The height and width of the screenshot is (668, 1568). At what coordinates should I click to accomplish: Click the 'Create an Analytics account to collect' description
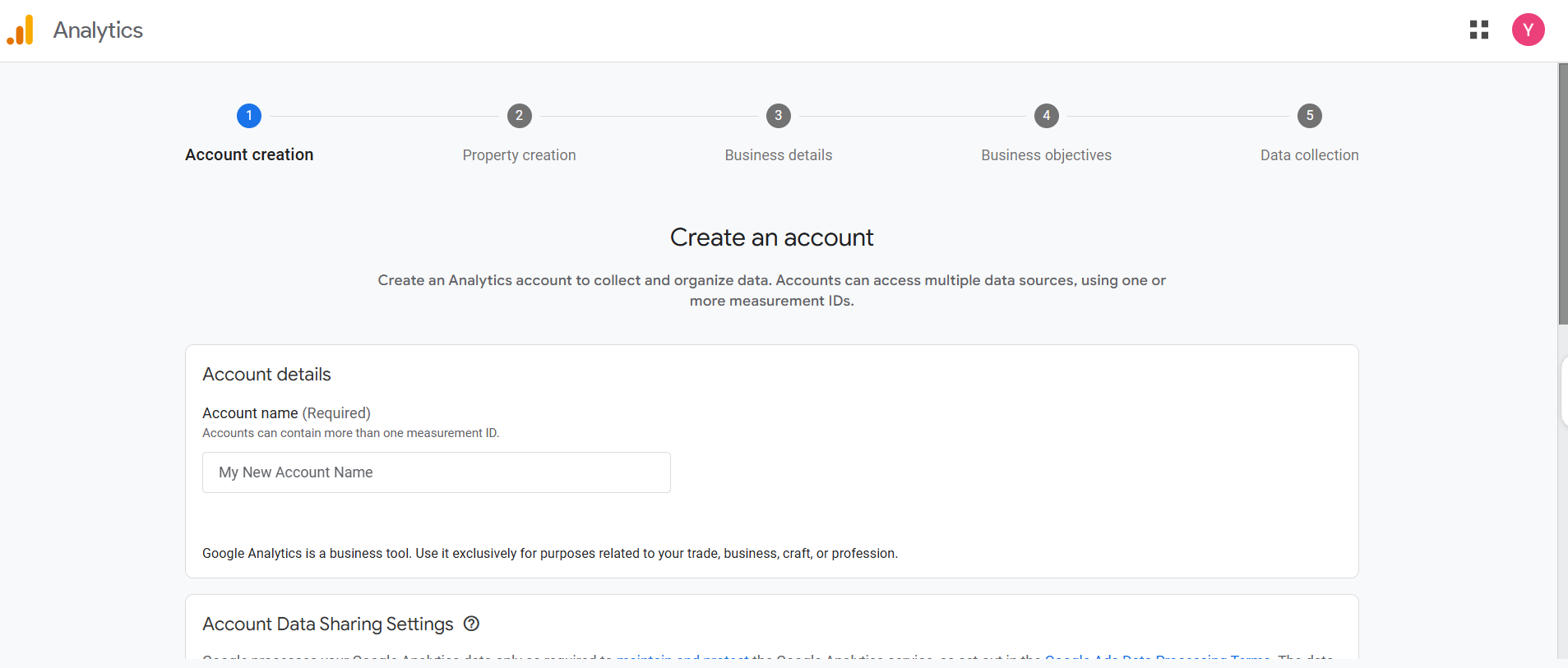tap(771, 290)
